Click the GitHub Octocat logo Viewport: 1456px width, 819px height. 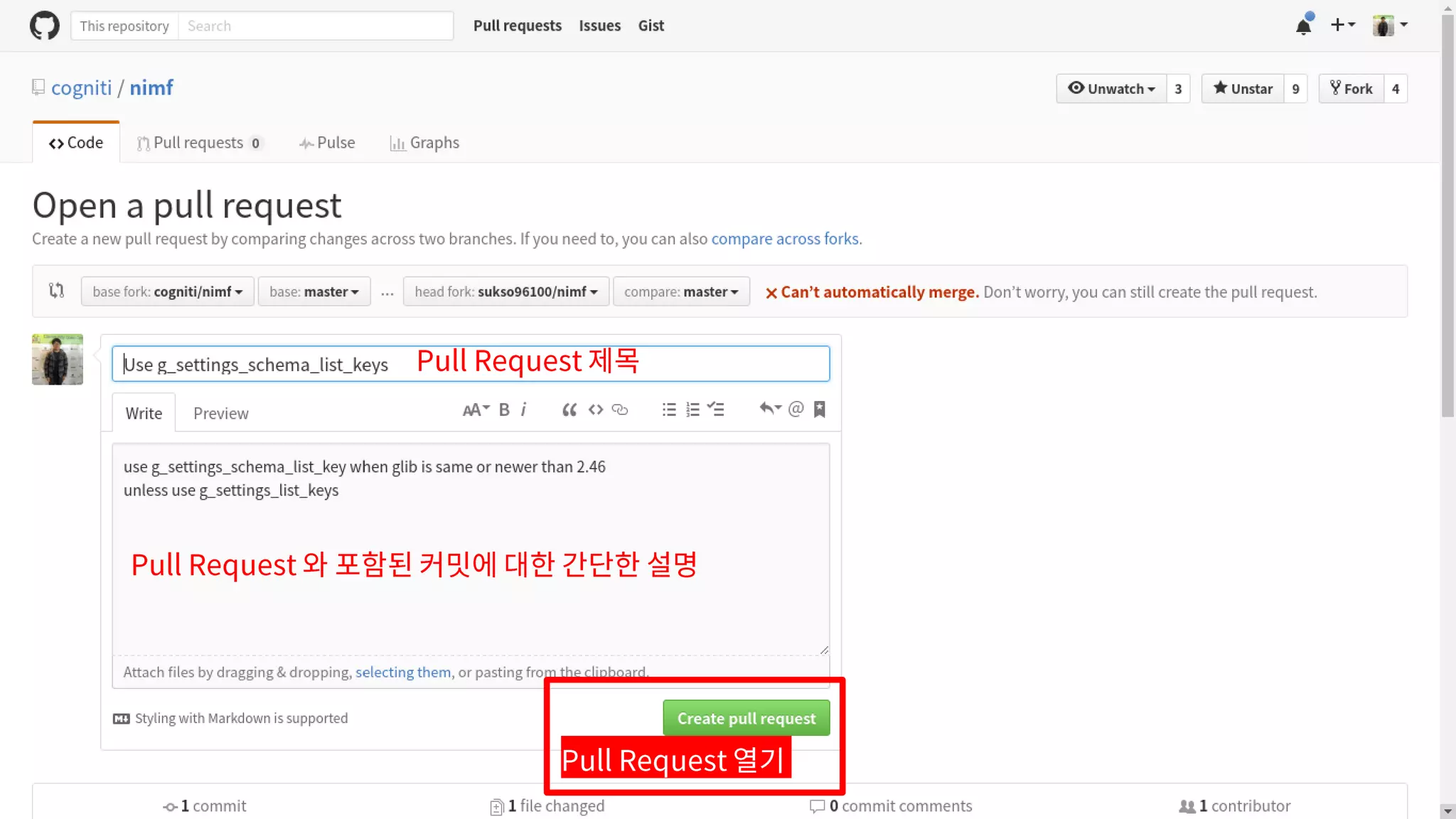[x=44, y=26]
